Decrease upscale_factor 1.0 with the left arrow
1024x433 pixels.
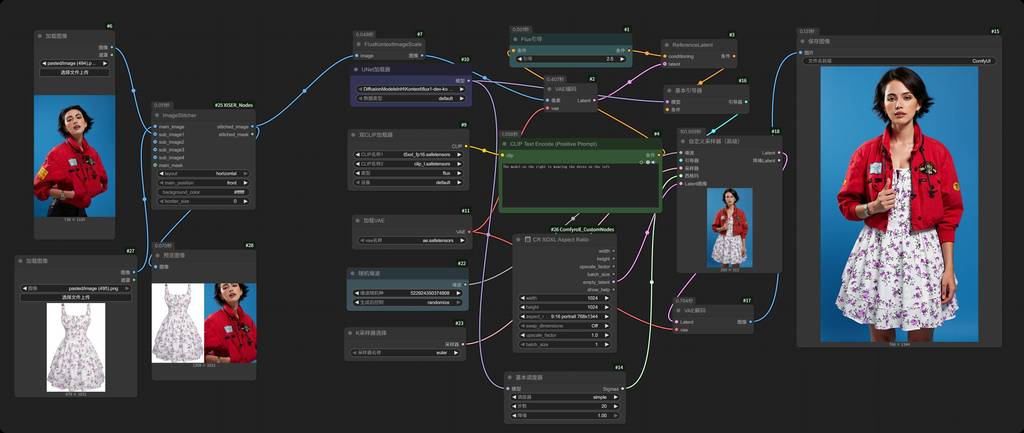pyautogui.click(x=522, y=334)
